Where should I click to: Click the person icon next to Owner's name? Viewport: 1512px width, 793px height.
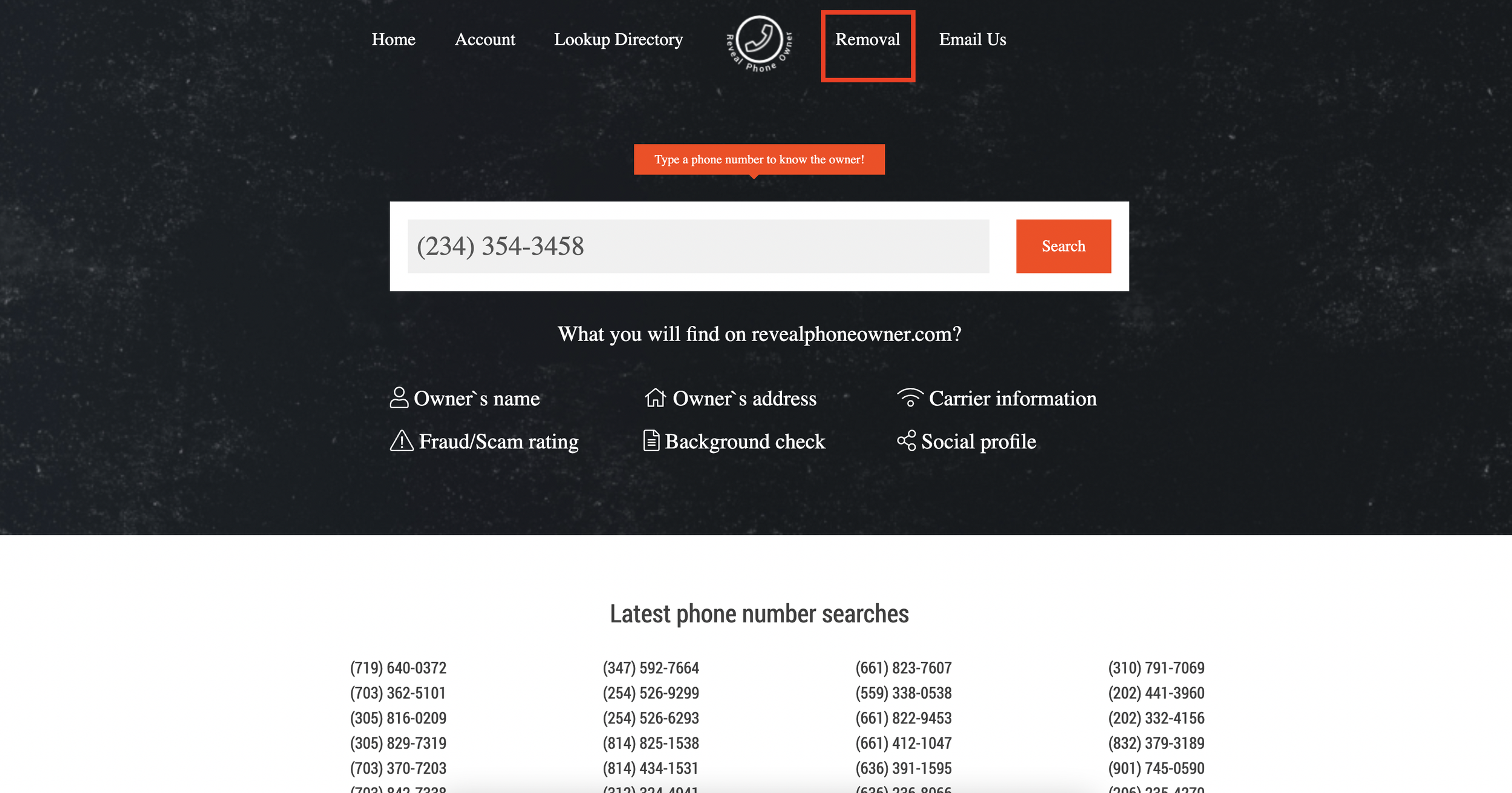point(400,398)
